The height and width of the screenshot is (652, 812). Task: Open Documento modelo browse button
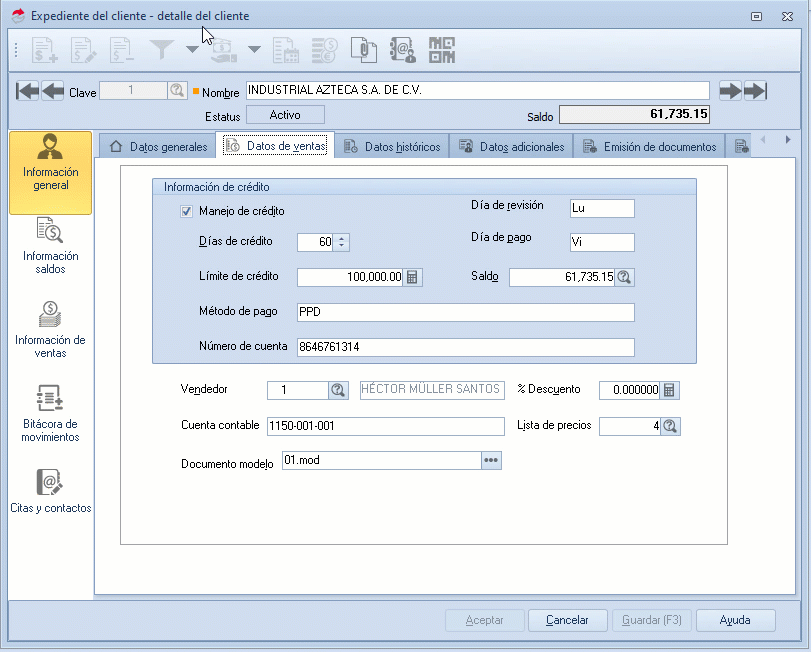[x=491, y=460]
